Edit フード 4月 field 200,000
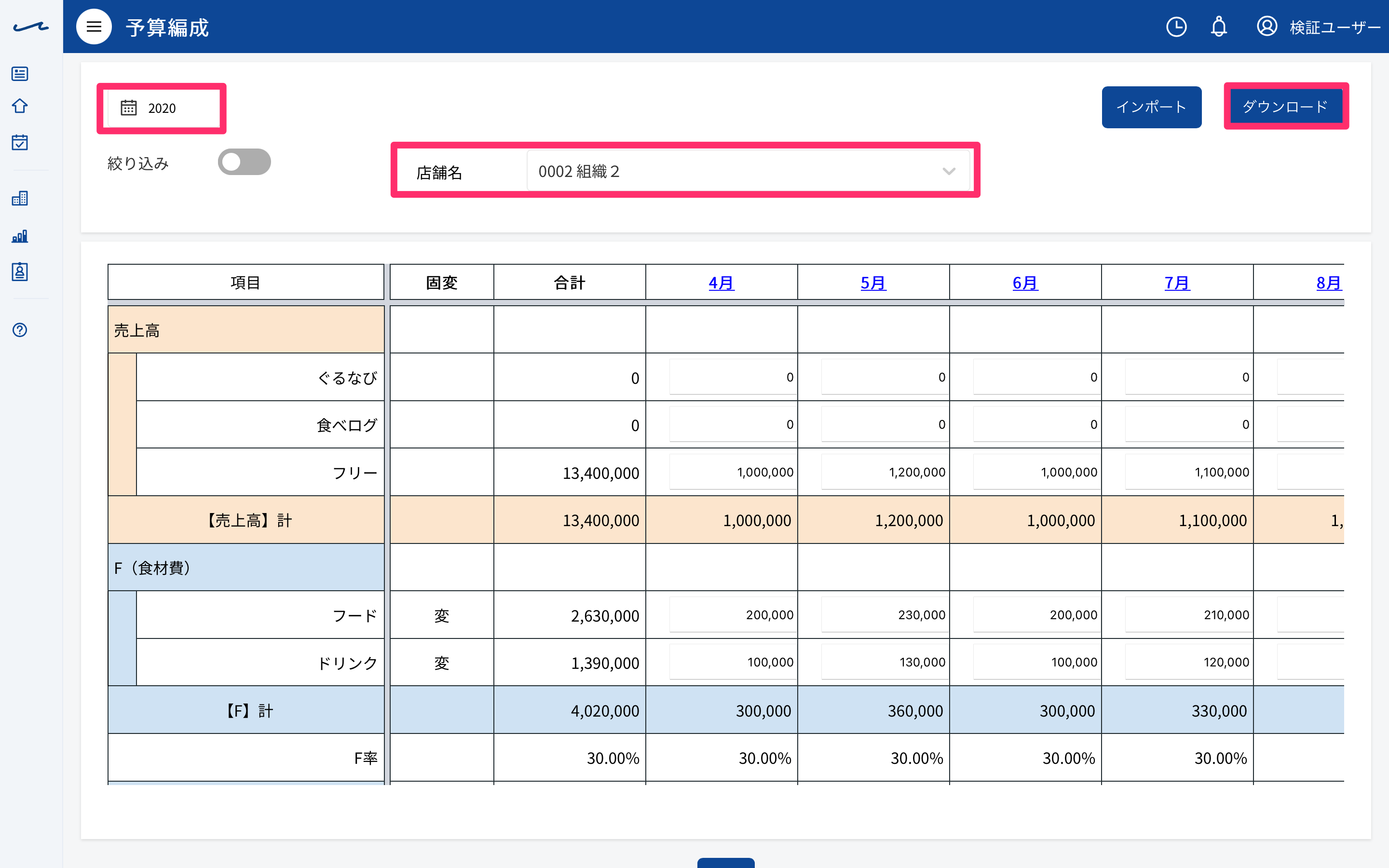The height and width of the screenshot is (868, 1389). pyautogui.click(x=733, y=615)
